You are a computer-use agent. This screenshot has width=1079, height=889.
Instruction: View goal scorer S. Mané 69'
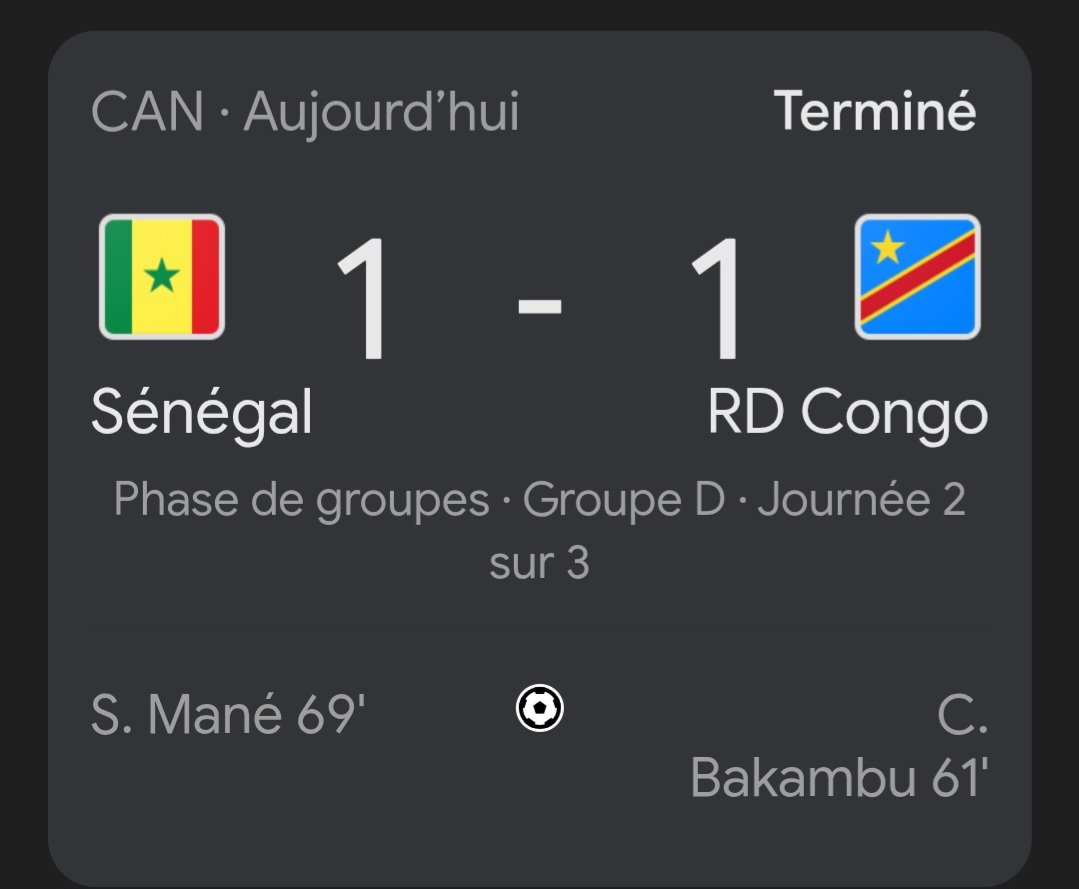[228, 714]
